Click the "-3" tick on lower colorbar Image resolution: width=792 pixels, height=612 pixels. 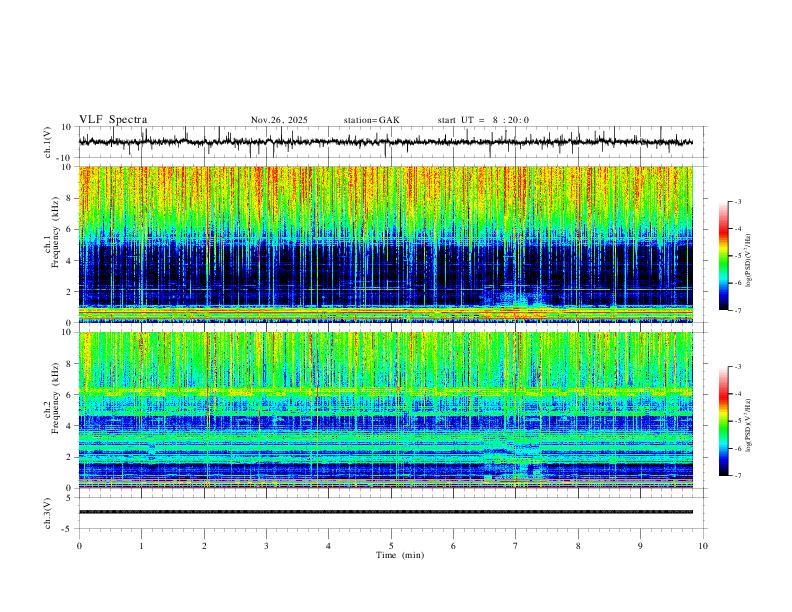(738, 367)
